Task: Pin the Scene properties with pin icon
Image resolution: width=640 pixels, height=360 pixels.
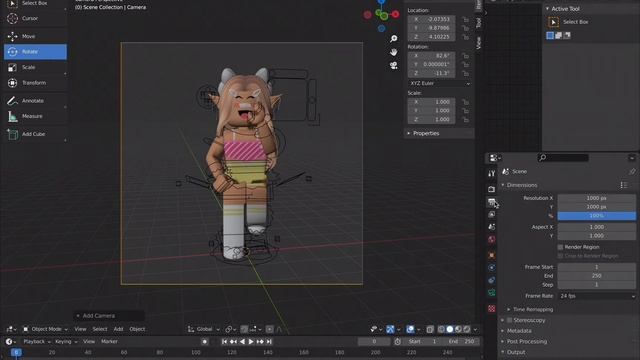Action: [x=632, y=171]
